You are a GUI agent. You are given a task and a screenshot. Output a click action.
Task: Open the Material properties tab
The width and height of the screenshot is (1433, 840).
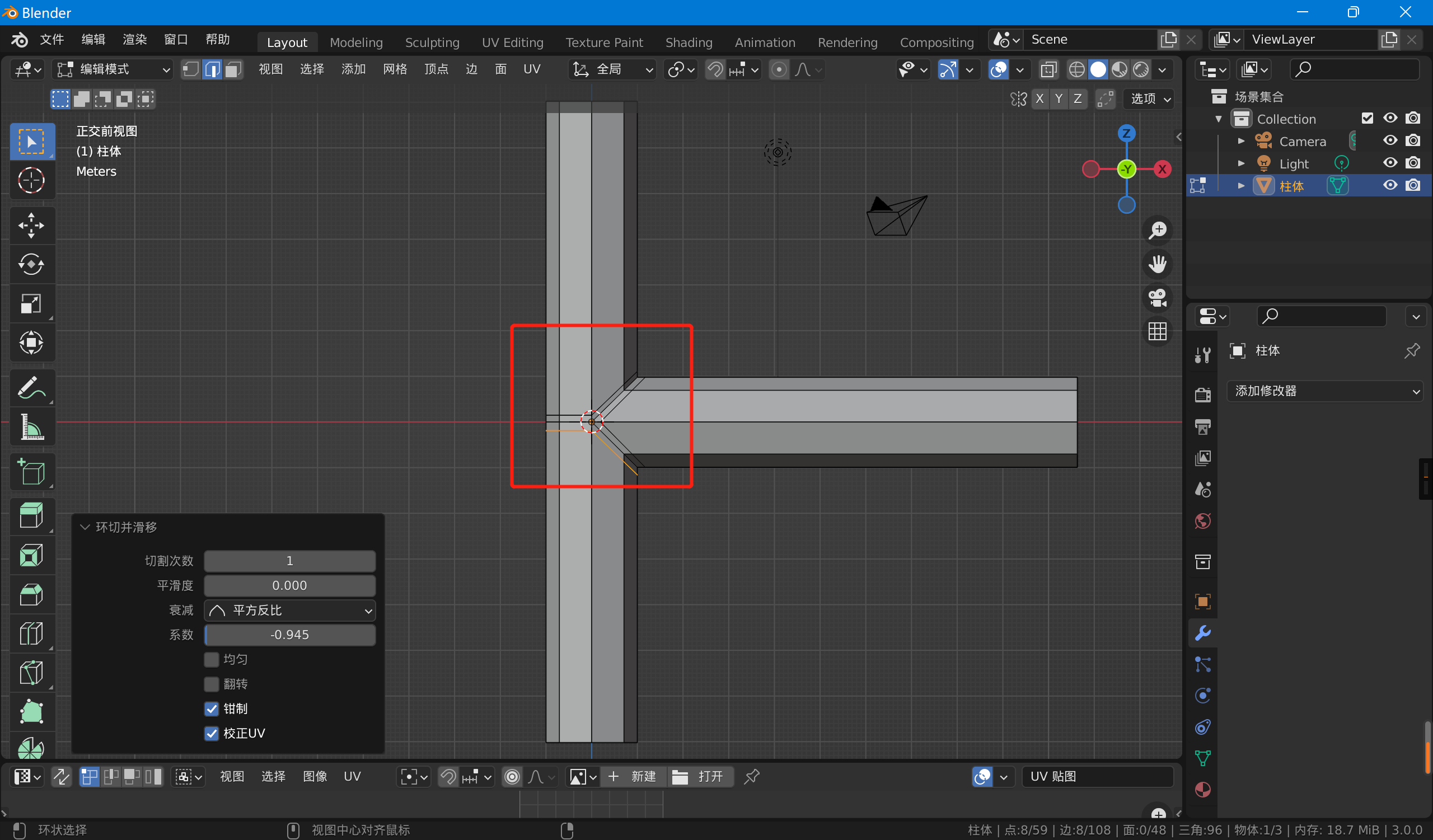tap(1203, 790)
